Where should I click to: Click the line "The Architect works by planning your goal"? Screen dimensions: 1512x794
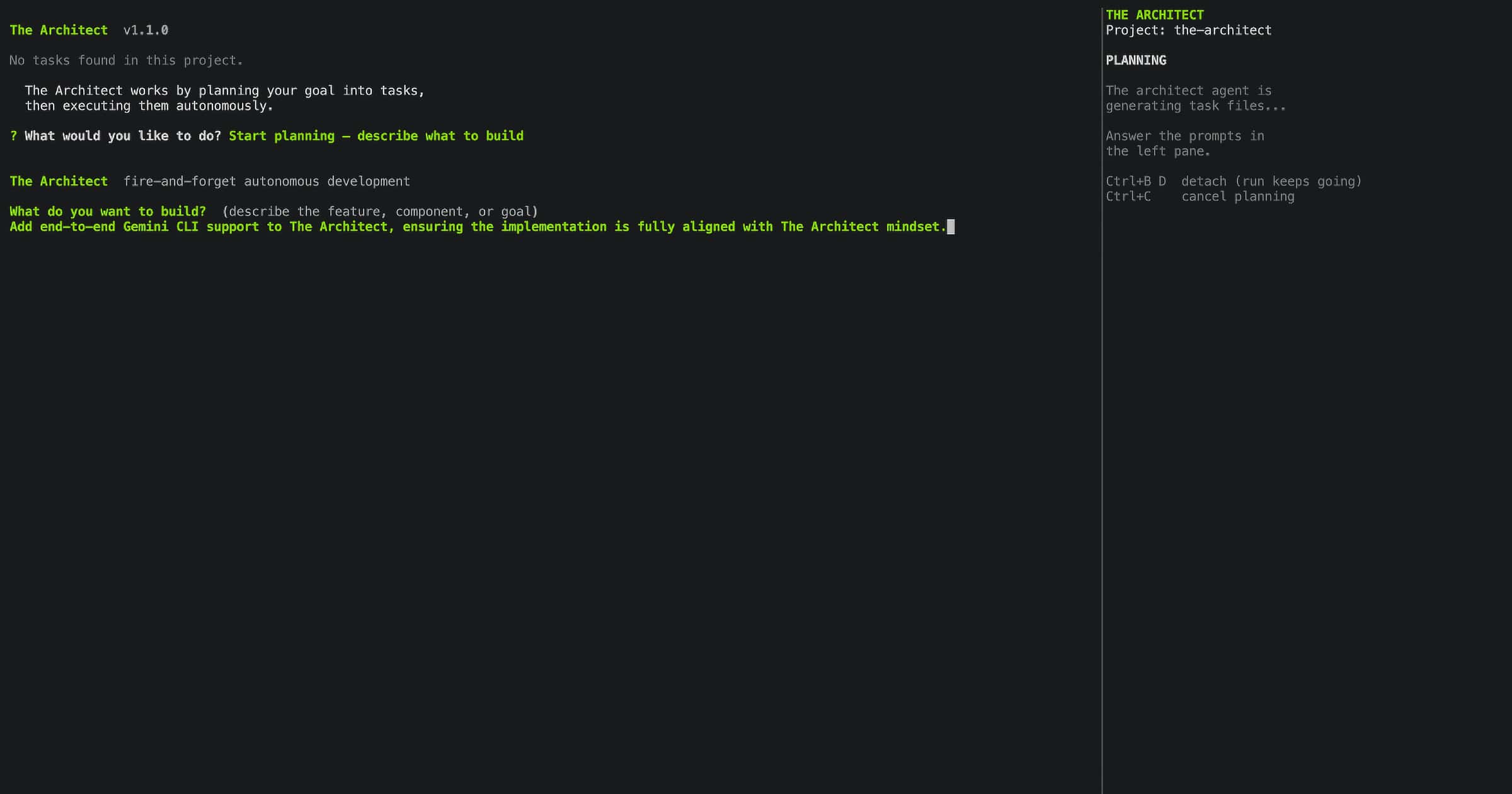pyautogui.click(x=225, y=91)
